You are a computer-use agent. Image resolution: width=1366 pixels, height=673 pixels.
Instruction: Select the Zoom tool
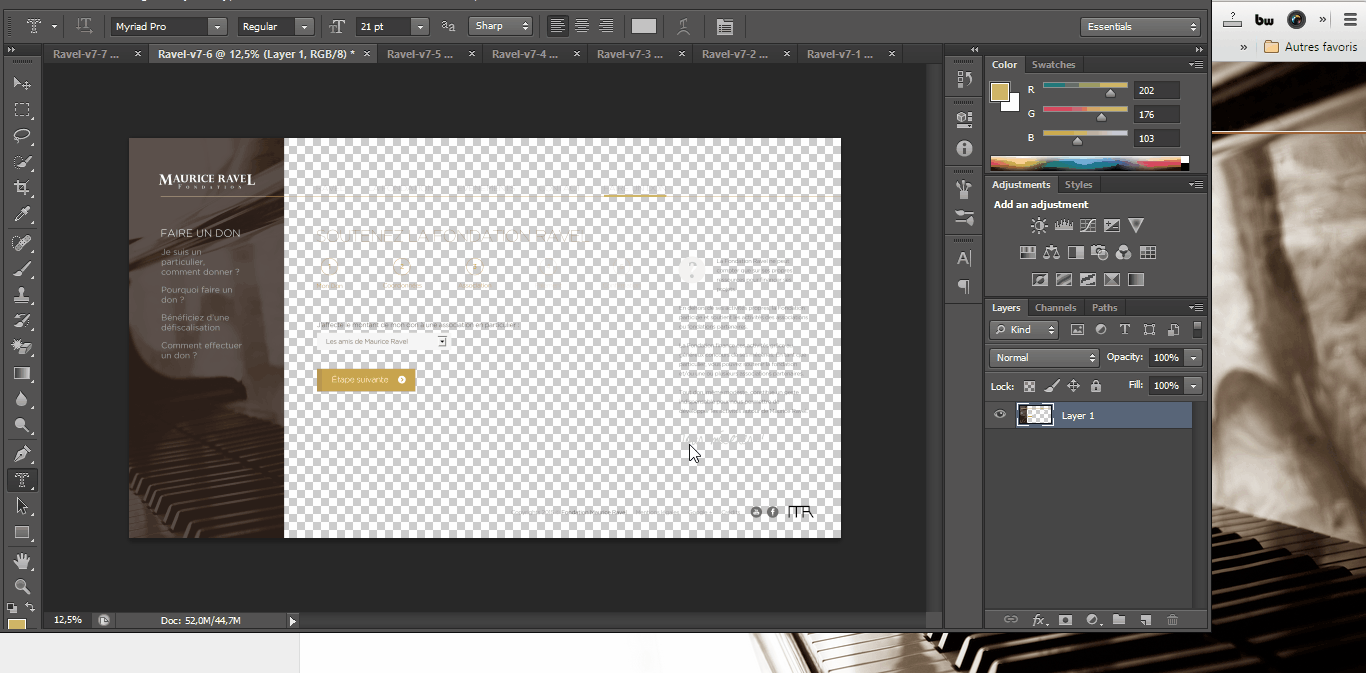click(22, 587)
